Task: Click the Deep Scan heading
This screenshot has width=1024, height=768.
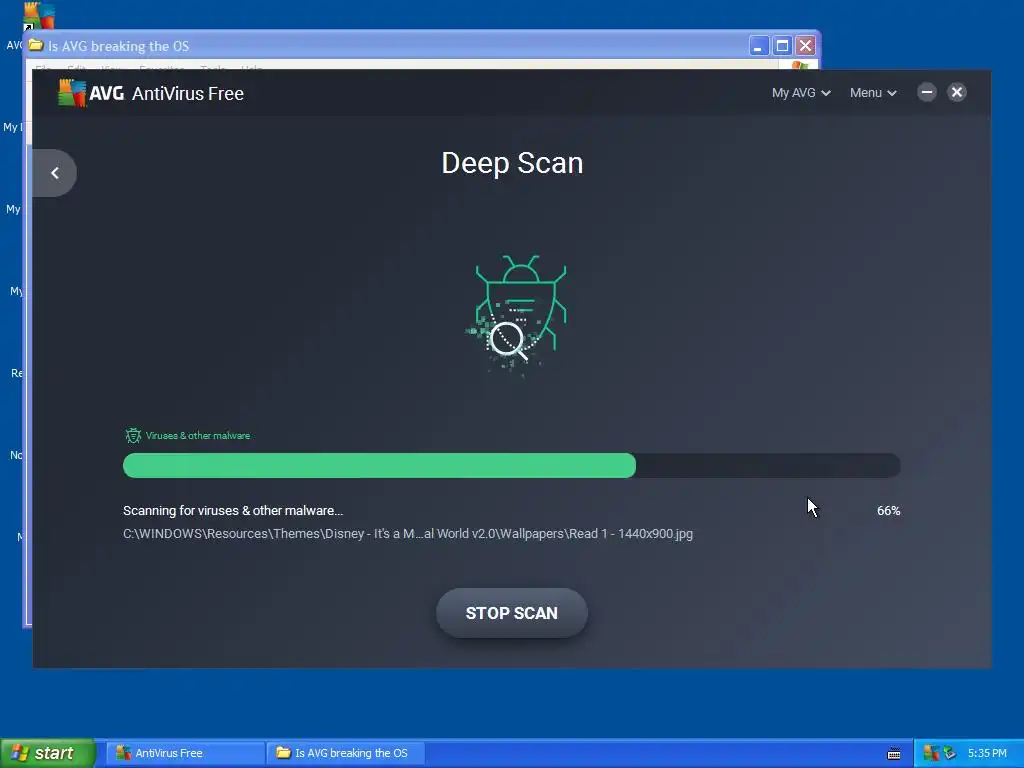Action: click(512, 163)
